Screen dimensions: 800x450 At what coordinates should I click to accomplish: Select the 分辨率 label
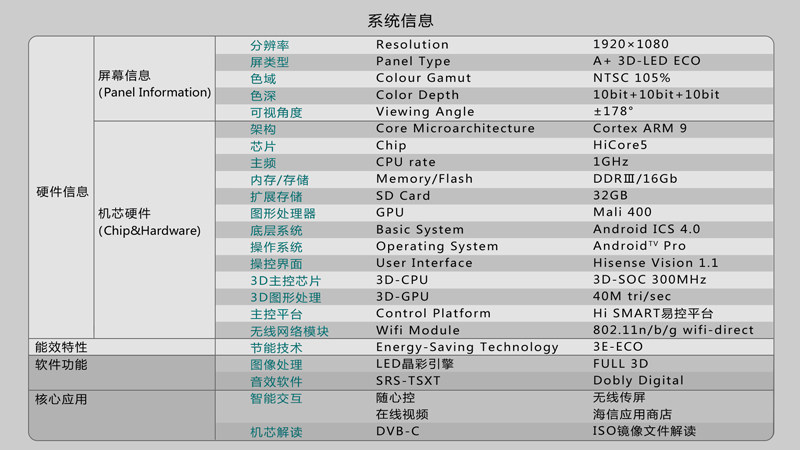(x=269, y=45)
